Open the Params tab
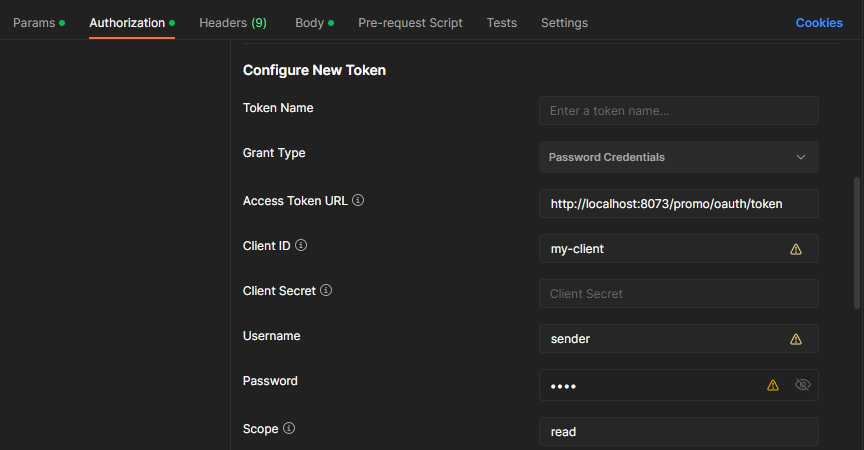 [x=38, y=22]
